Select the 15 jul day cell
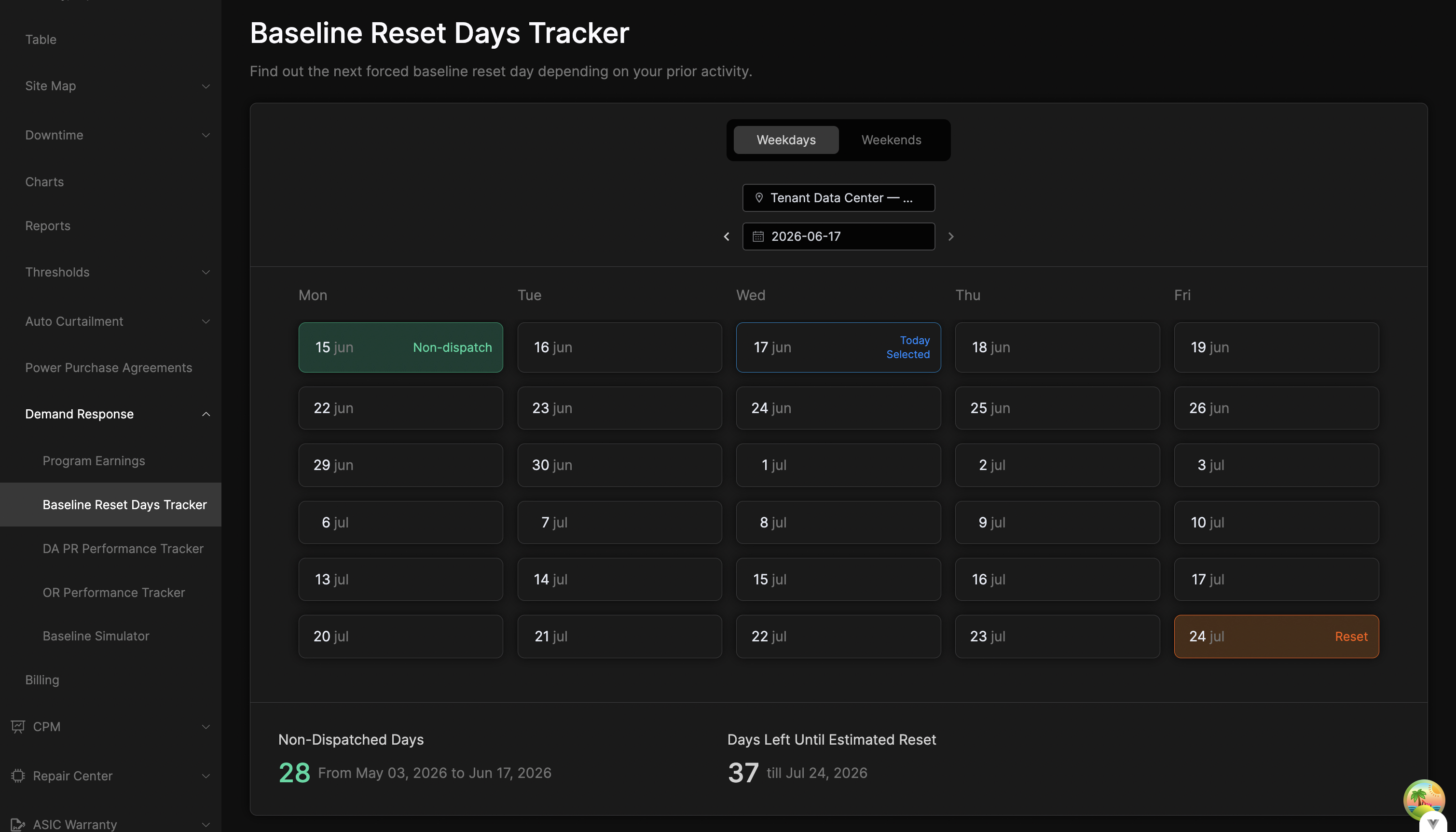 838,580
